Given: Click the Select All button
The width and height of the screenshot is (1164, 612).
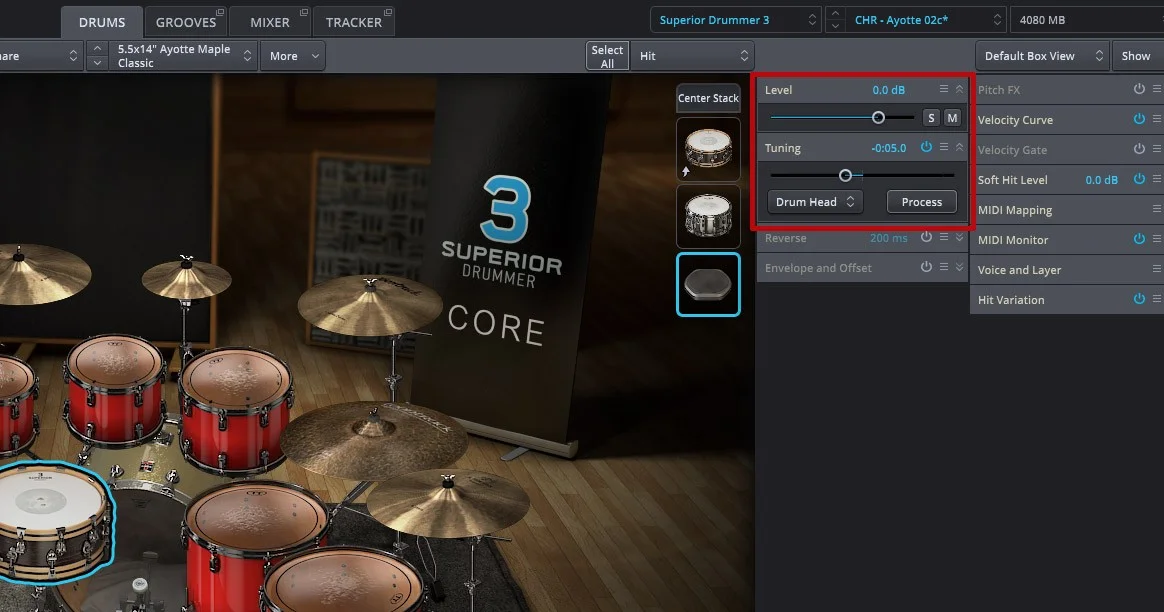Looking at the screenshot, I should coord(606,56).
